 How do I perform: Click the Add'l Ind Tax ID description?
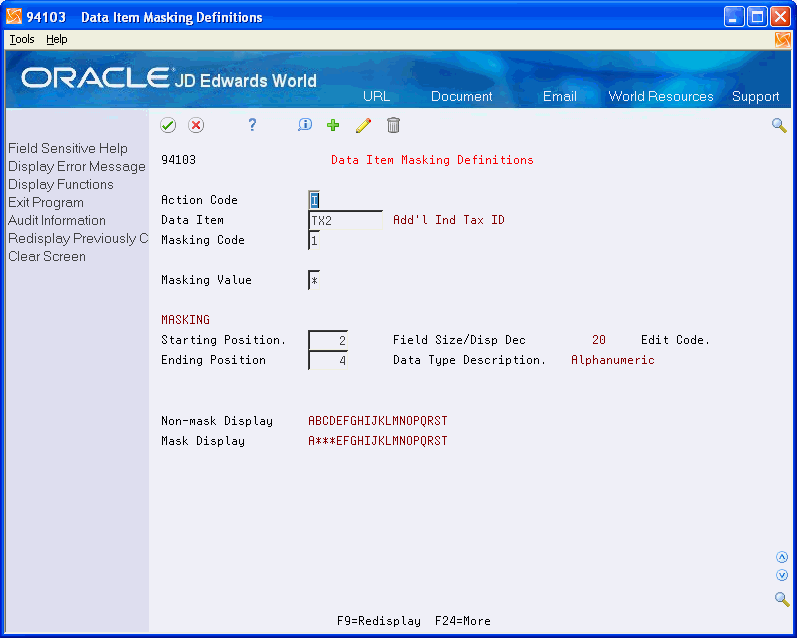449,220
